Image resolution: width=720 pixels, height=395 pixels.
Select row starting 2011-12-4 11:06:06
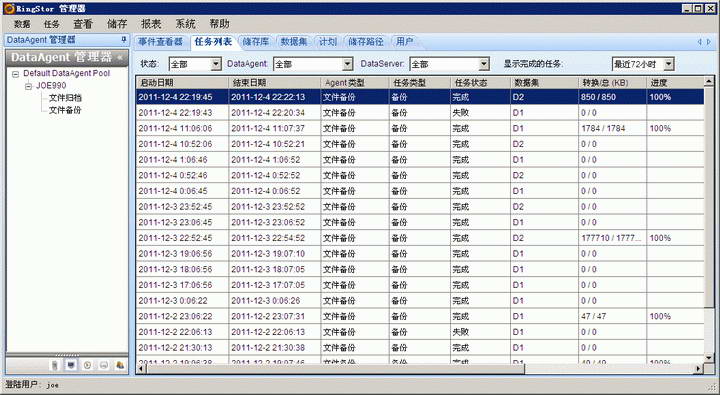click(x=420, y=128)
